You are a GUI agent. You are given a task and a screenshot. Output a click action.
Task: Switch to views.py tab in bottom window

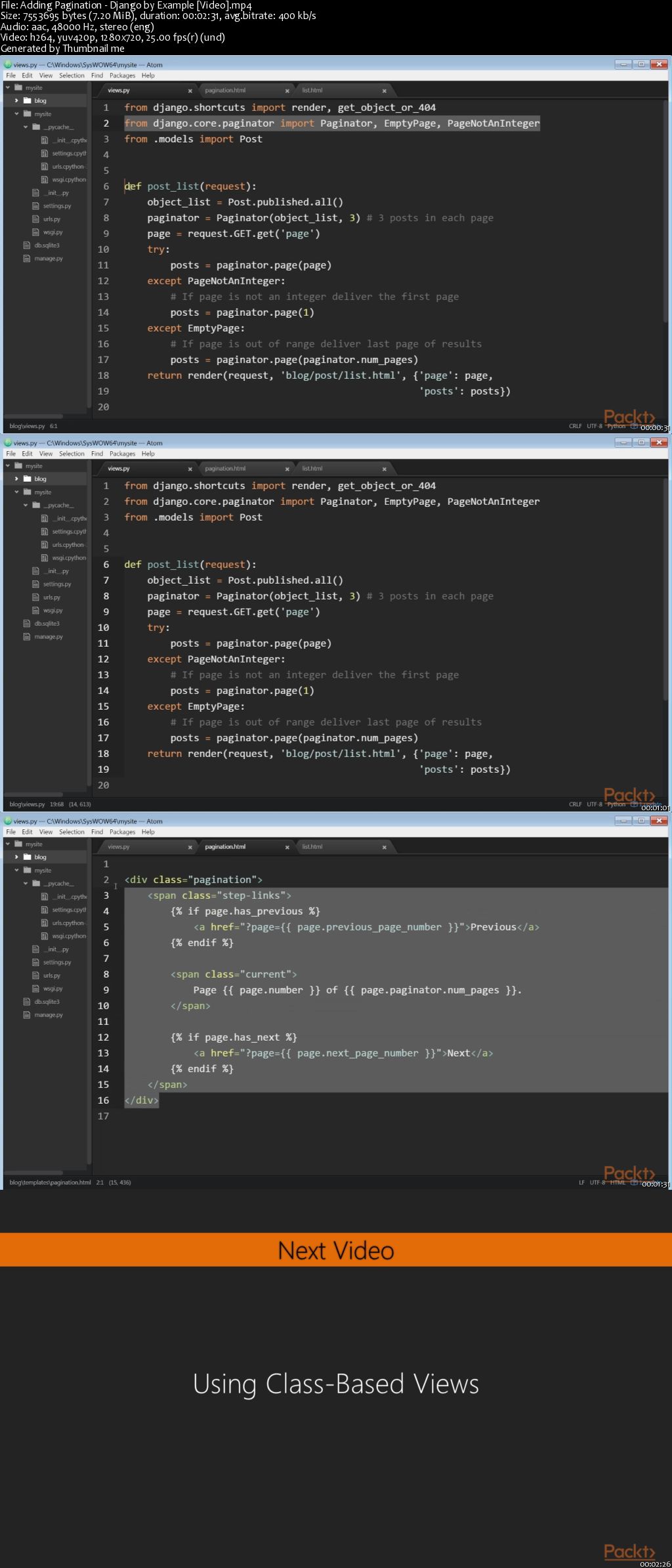(148, 847)
